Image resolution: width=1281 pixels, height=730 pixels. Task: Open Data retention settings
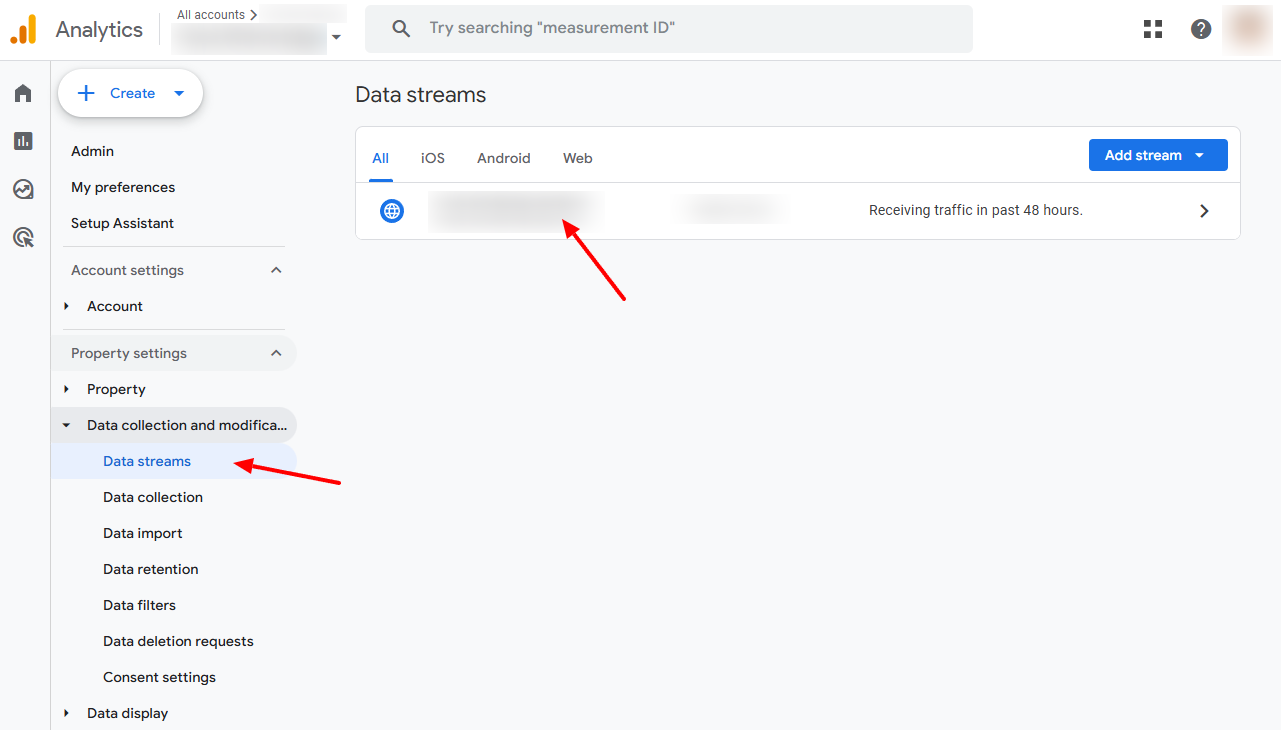pyautogui.click(x=151, y=569)
